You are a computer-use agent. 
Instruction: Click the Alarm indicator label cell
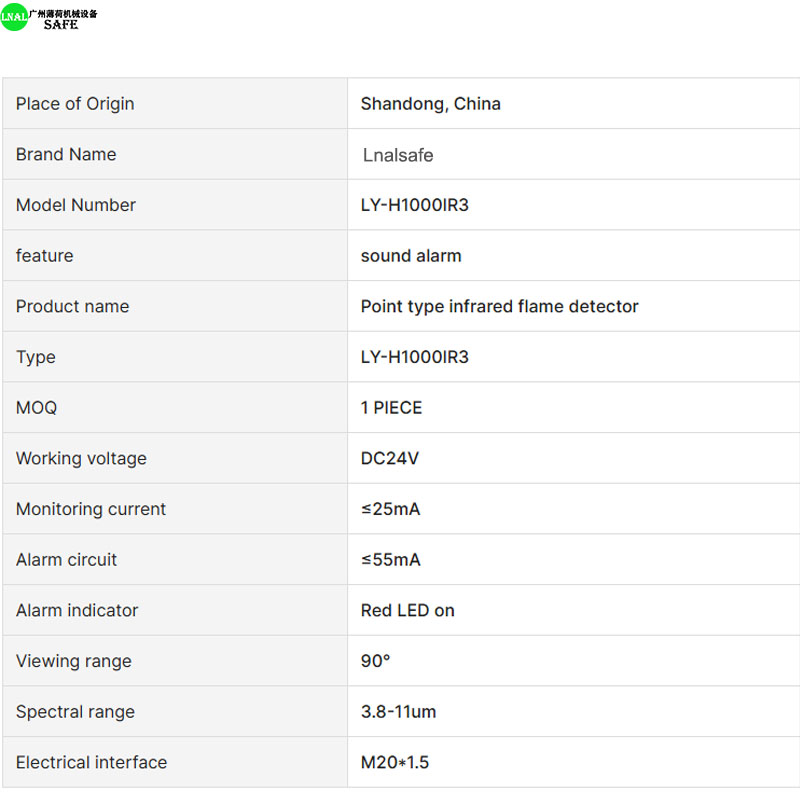point(175,610)
